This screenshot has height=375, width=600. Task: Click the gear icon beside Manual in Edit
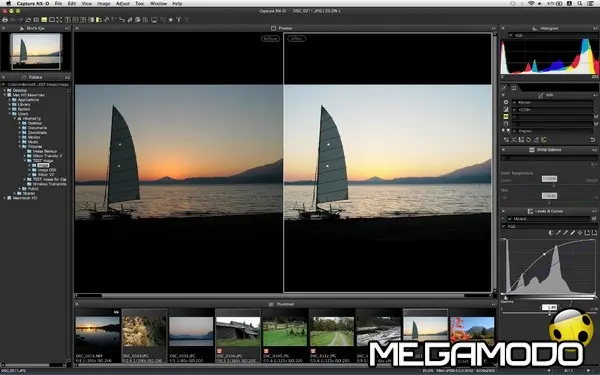click(x=506, y=102)
